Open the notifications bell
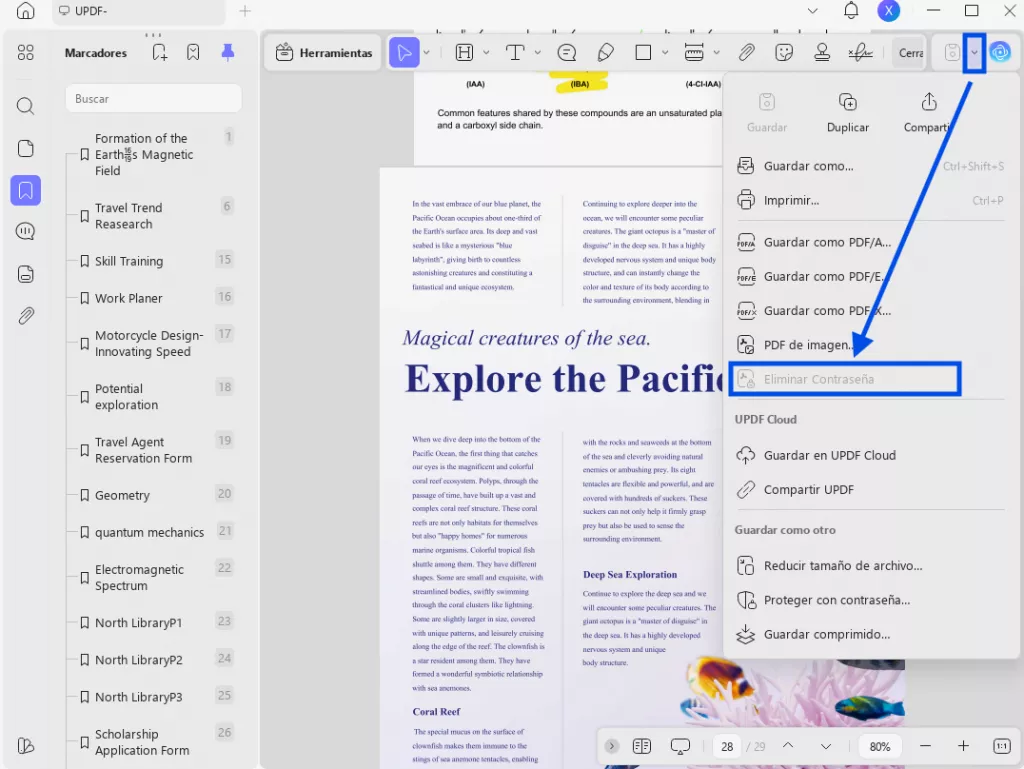 [851, 10]
